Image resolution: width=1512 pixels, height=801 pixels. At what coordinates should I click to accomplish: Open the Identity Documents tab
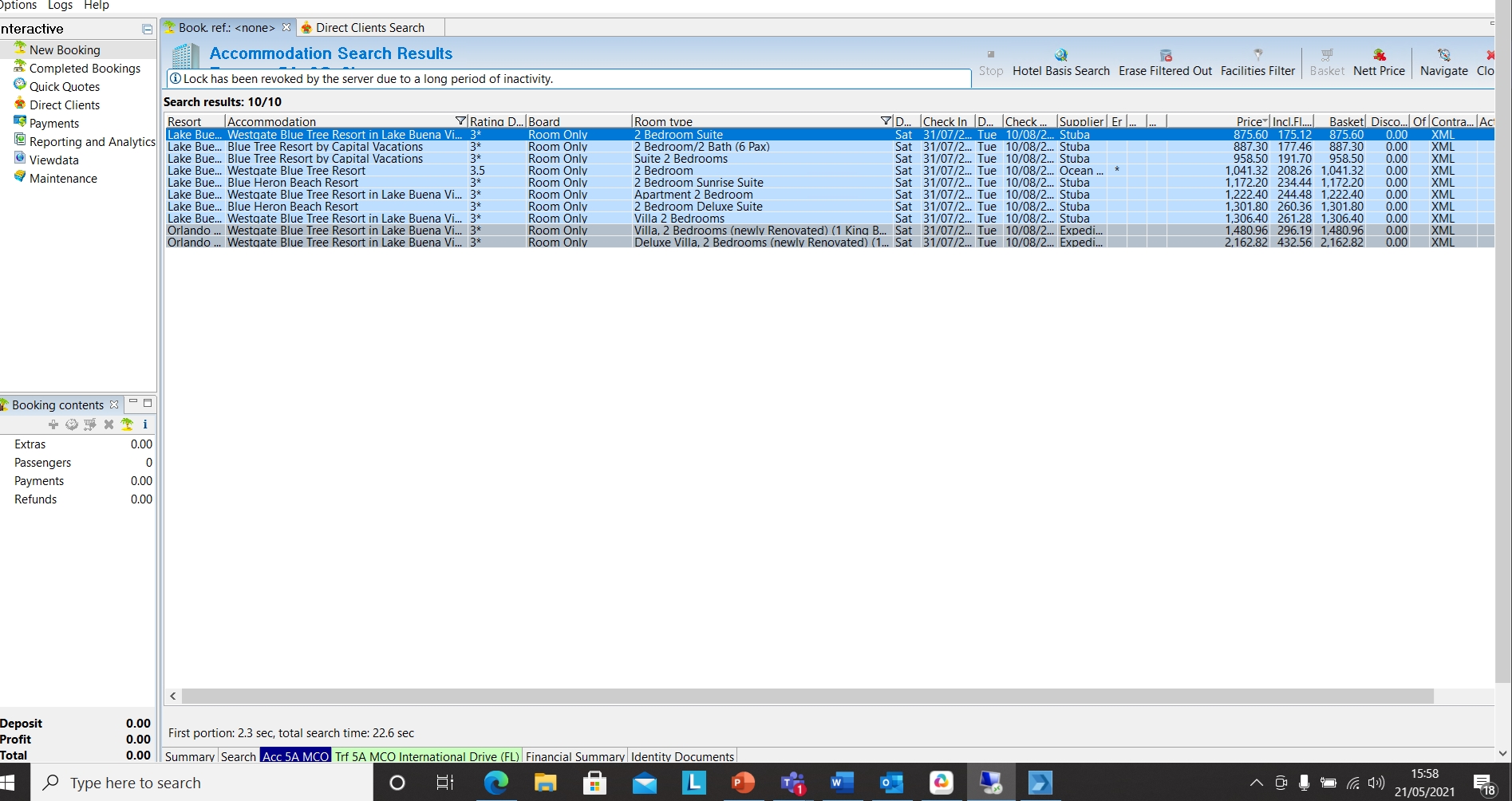682,756
